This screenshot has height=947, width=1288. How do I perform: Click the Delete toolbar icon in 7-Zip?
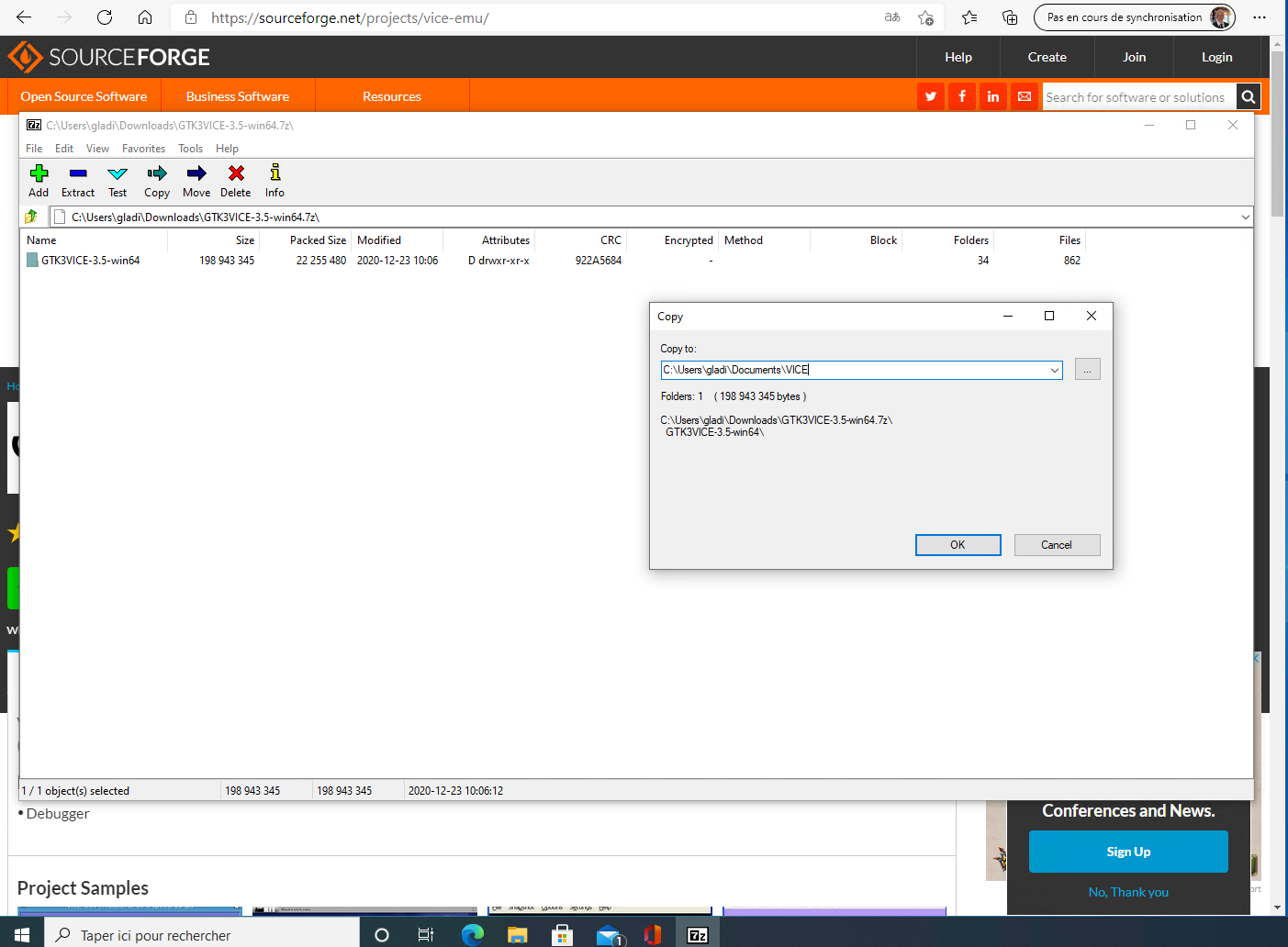pos(236,181)
